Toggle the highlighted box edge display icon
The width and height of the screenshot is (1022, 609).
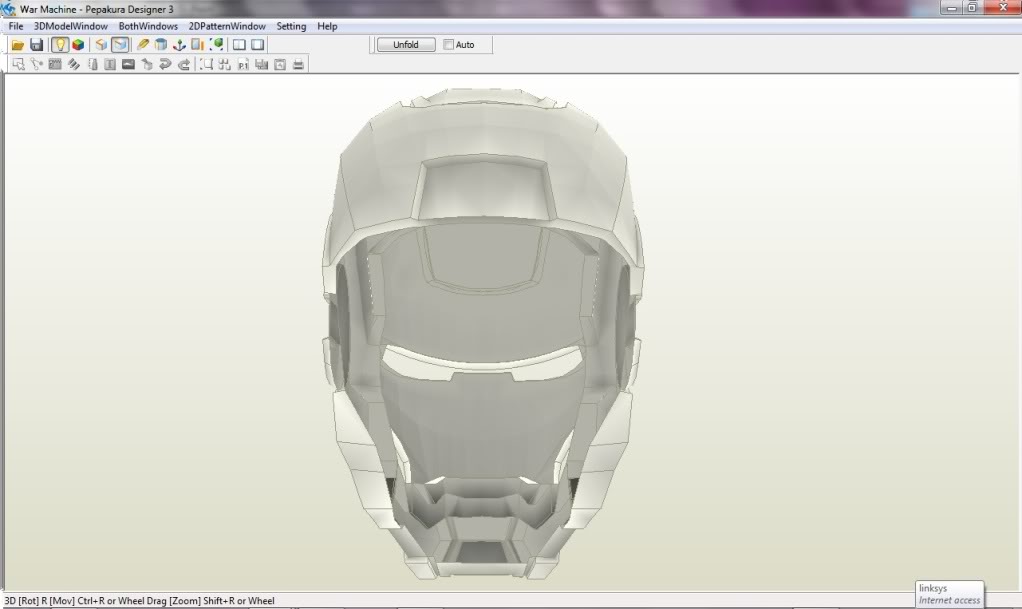tap(119, 45)
